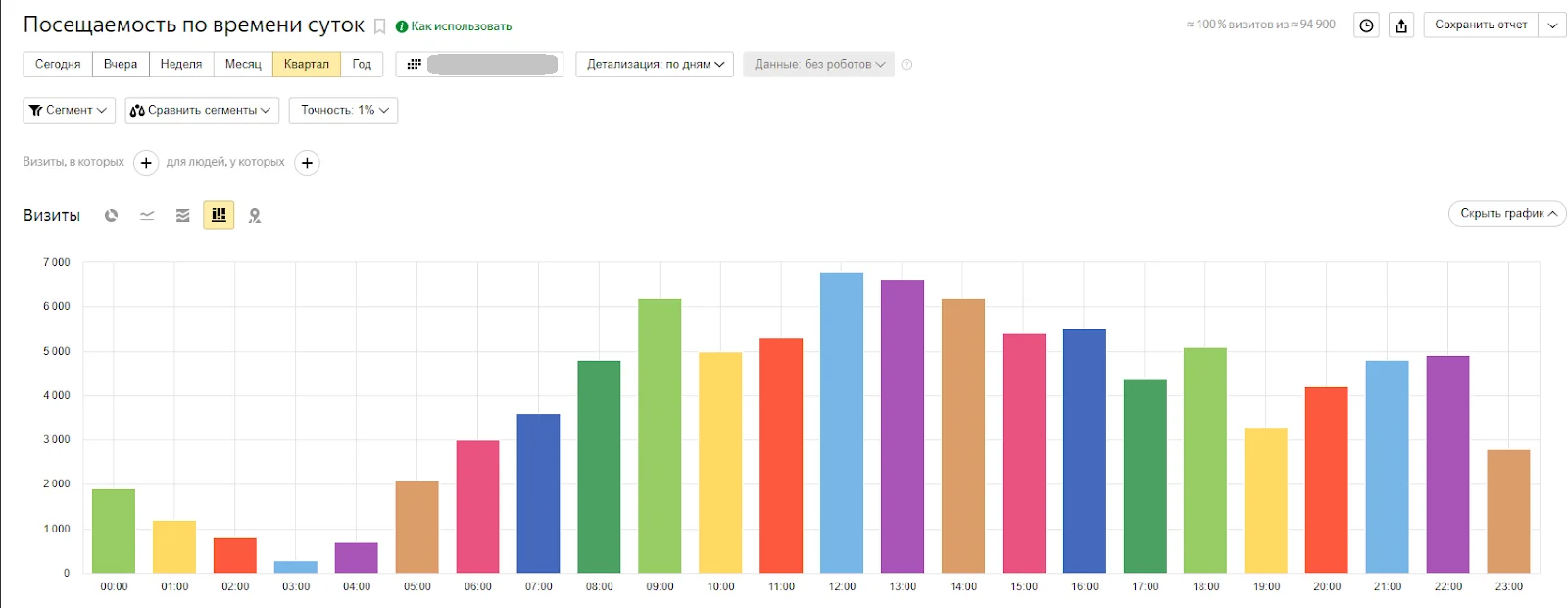Add a people condition with plus button
Image resolution: width=1568 pixels, height=608 pixels.
point(307,163)
